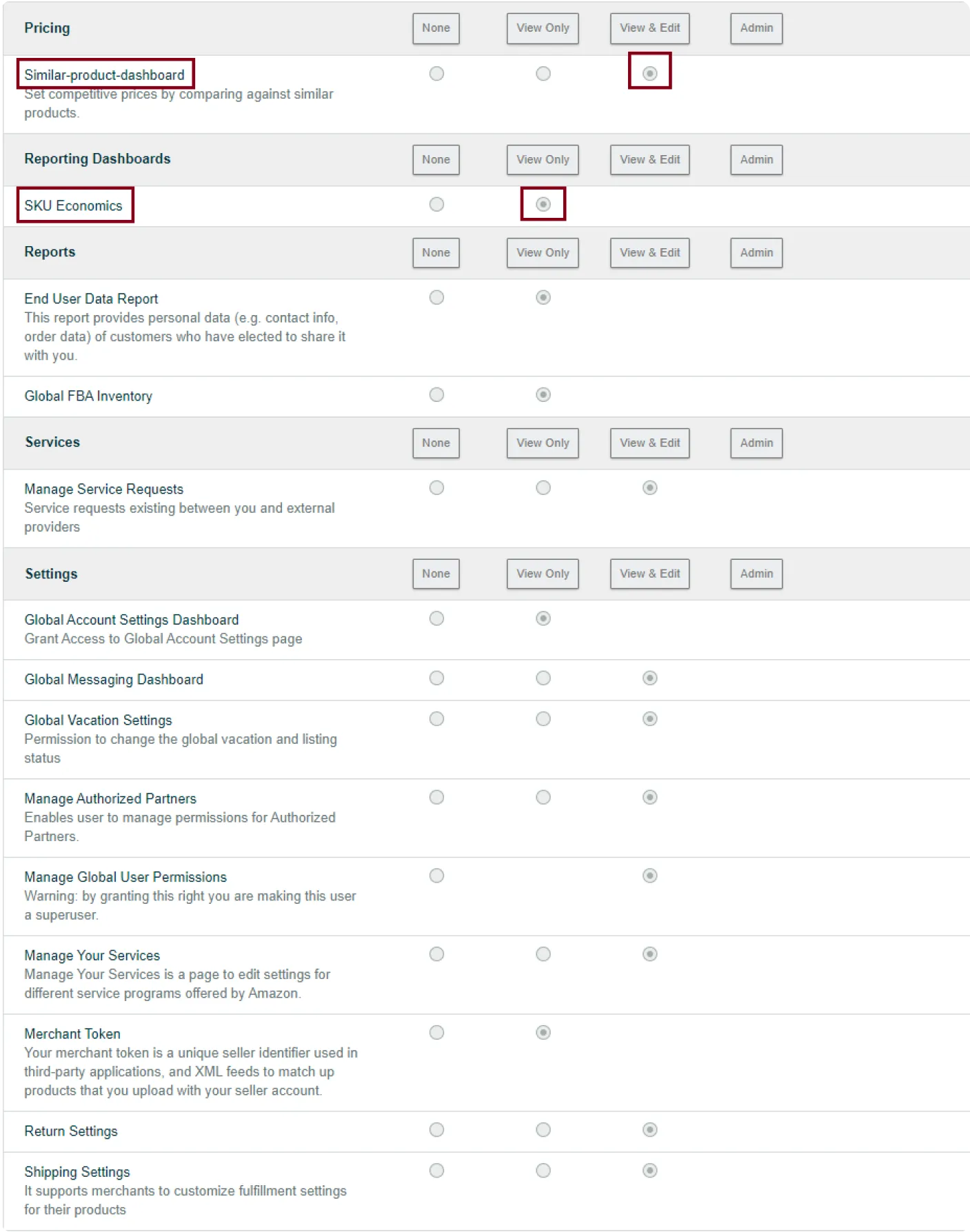Select View Only for Global FBA Inventory
The height and width of the screenshot is (1232, 970).
click(543, 394)
